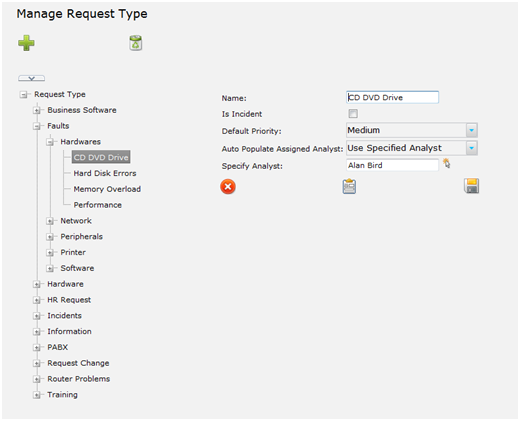
Task: Select the Memory Overload item
Action: (107, 189)
